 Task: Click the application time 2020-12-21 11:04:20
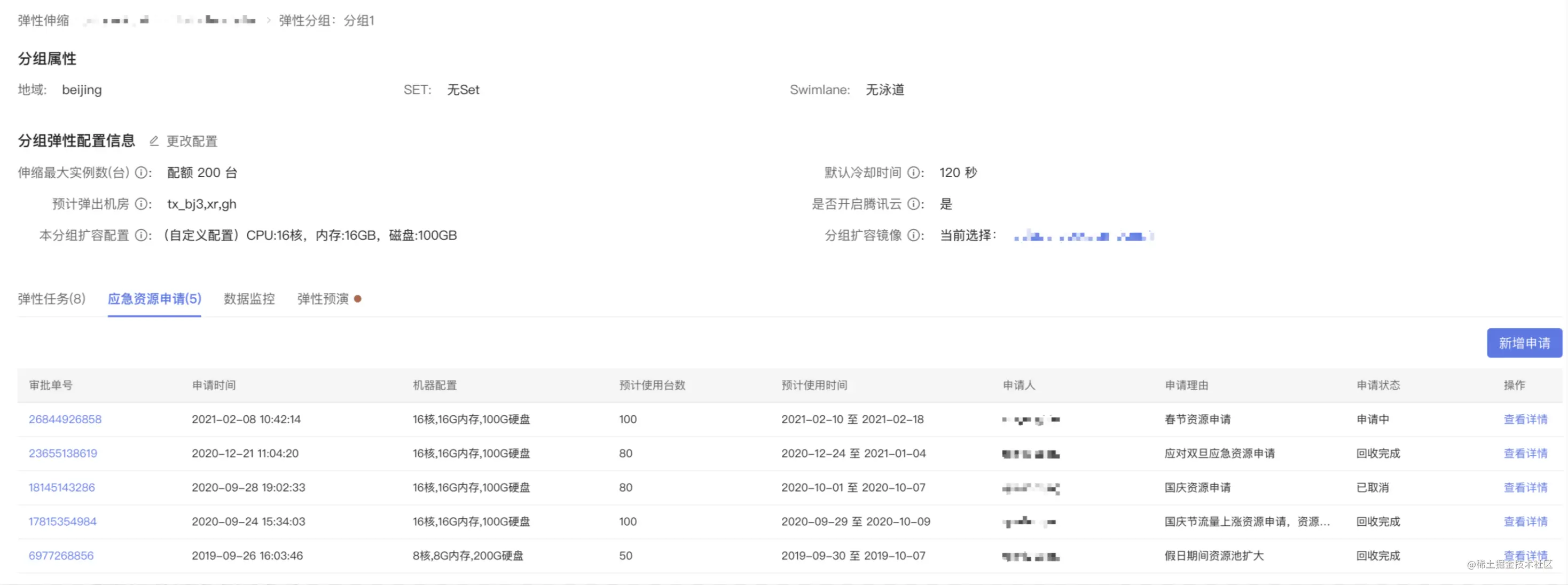[x=245, y=454]
